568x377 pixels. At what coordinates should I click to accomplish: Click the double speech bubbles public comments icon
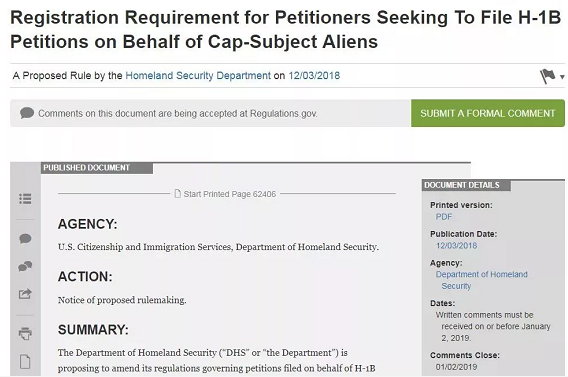[x=25, y=266]
